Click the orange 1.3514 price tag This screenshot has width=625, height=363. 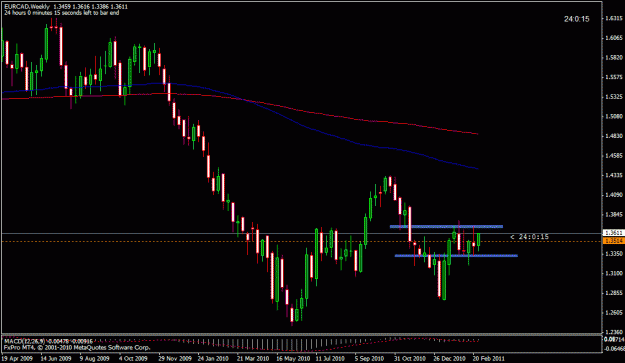pyautogui.click(x=613, y=241)
